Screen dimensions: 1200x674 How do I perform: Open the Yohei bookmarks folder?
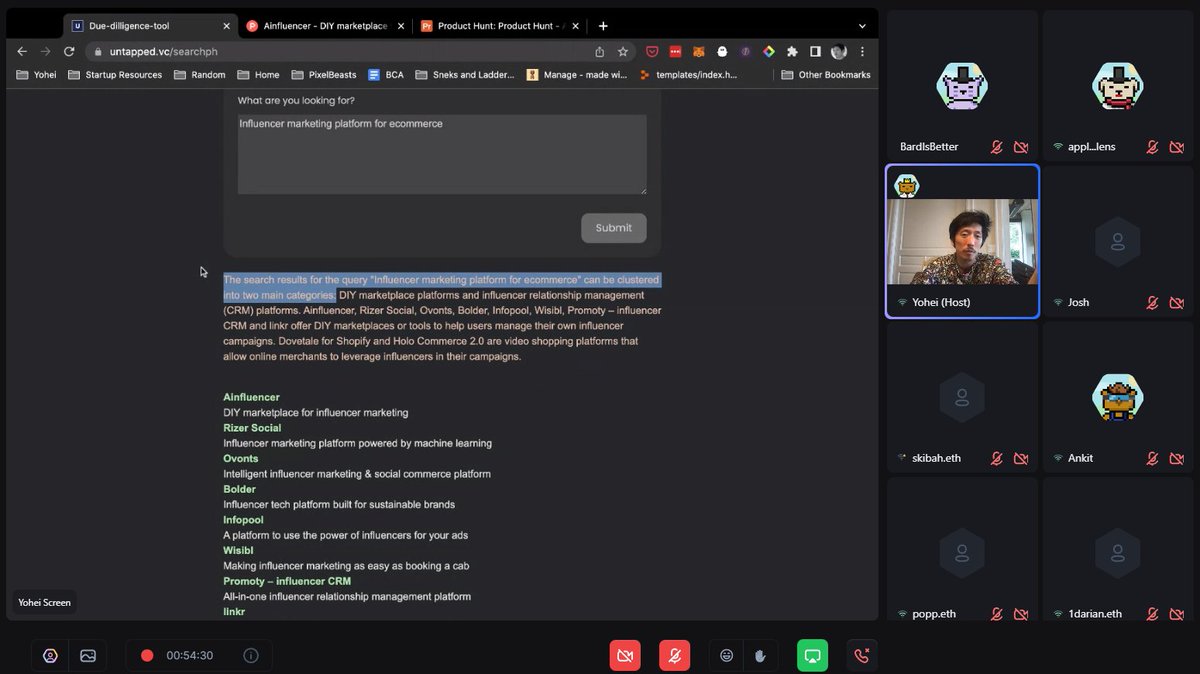[37, 75]
